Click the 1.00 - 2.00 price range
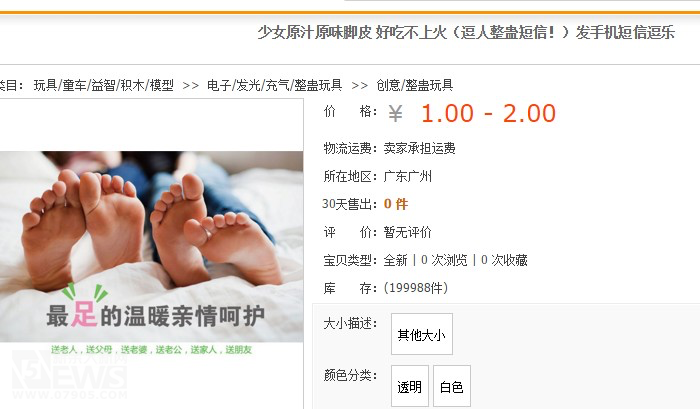This screenshot has width=700, height=409. [488, 113]
